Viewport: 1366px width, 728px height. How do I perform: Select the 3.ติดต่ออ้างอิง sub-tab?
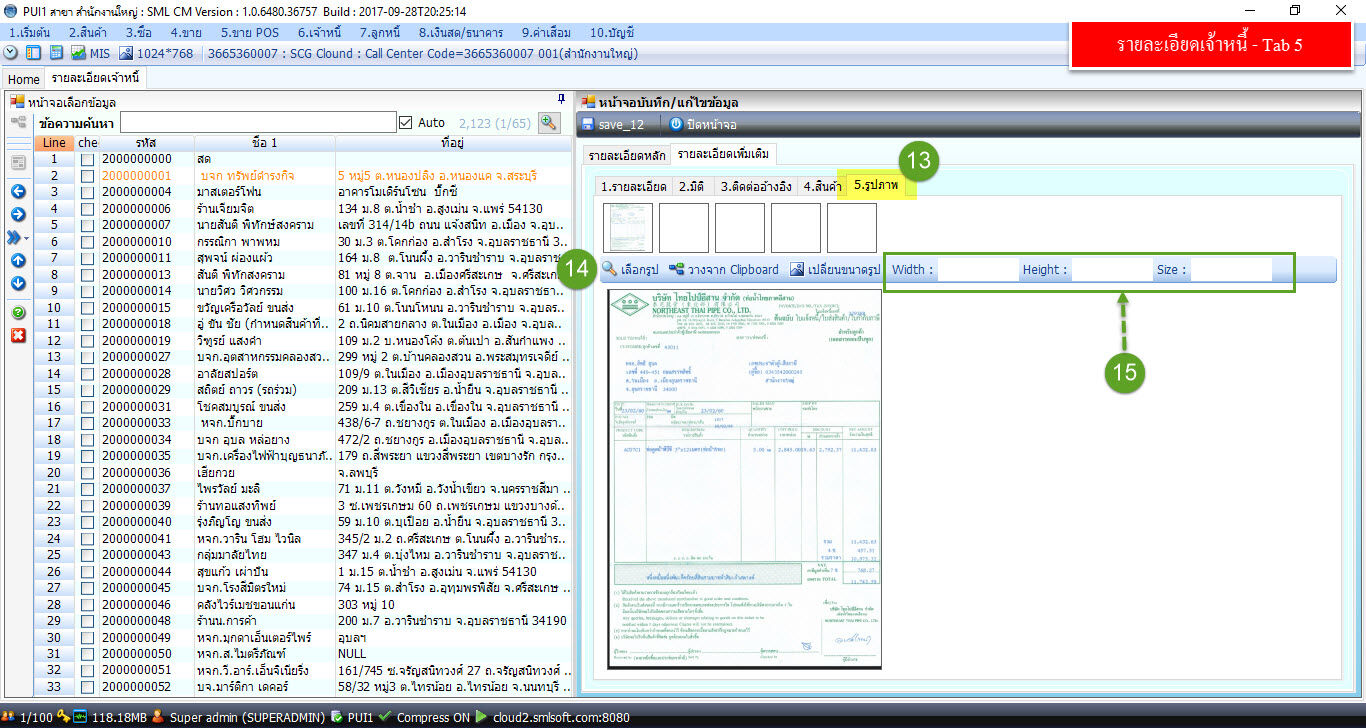click(x=756, y=186)
